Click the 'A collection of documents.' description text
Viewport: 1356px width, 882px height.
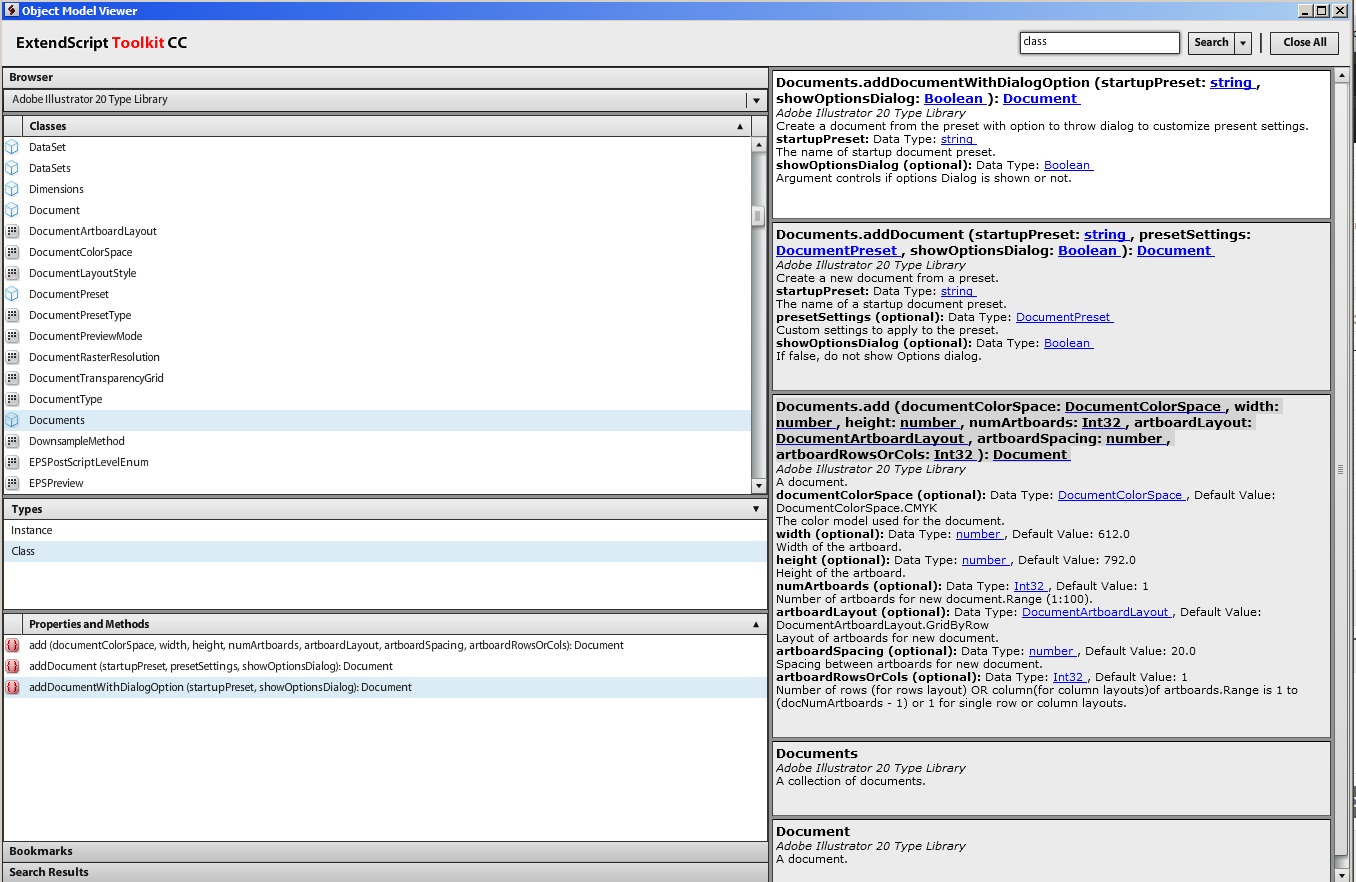[x=851, y=781]
